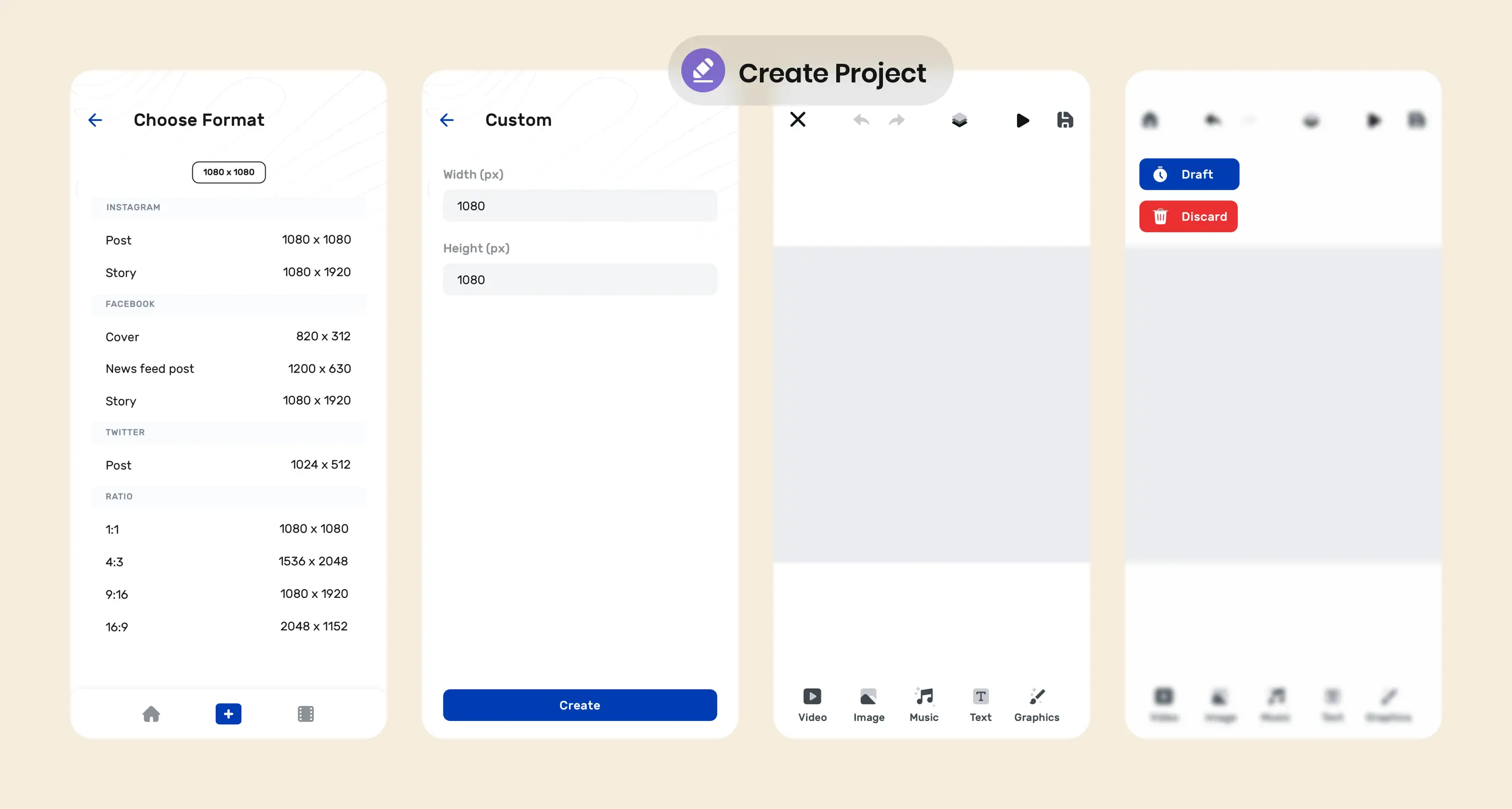
Task: Click the Save project icon
Action: tap(1065, 120)
